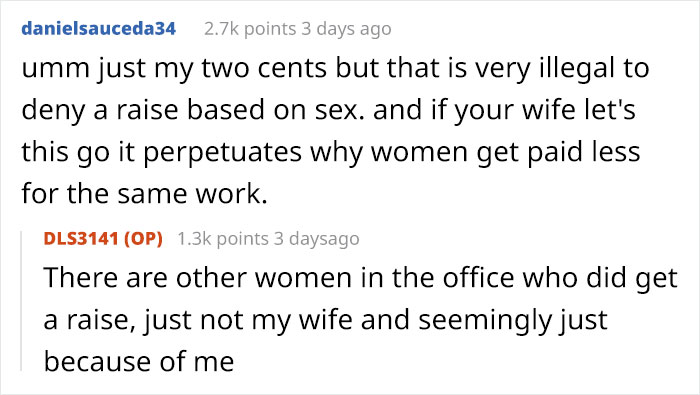Click the 1.3k points score
The height and width of the screenshot is (395, 700).
223,239
